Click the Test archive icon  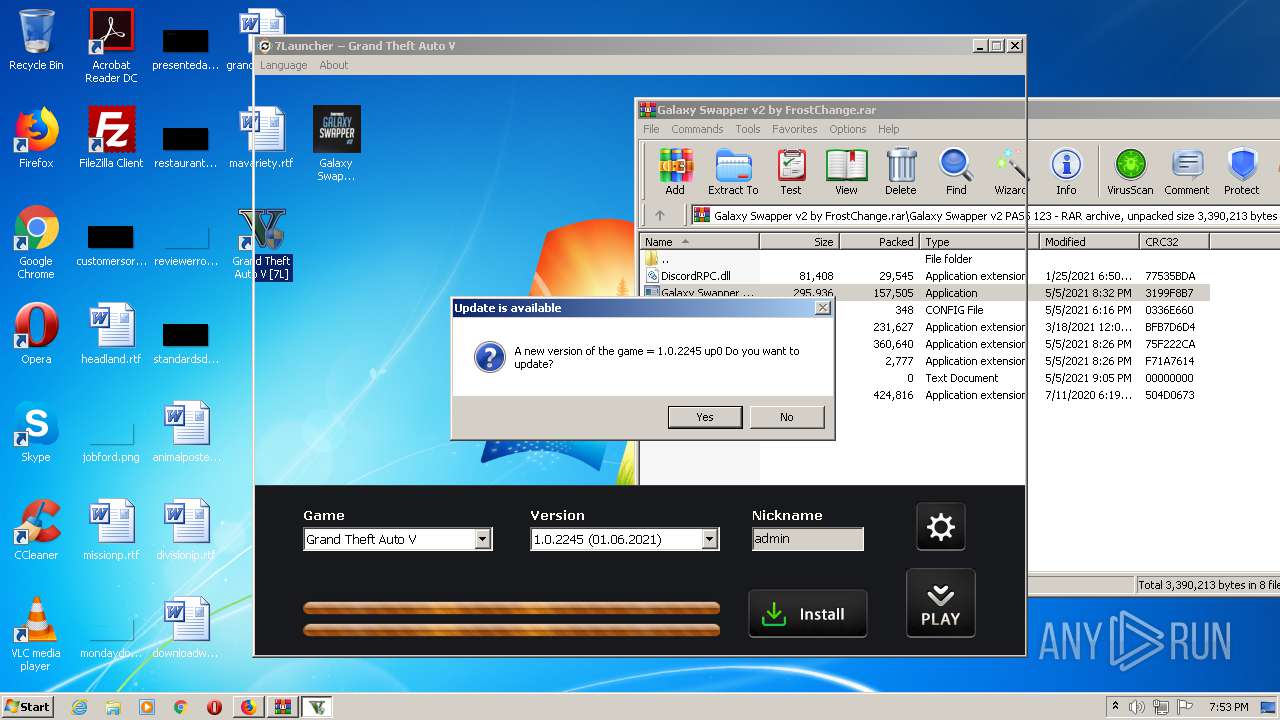(x=791, y=171)
